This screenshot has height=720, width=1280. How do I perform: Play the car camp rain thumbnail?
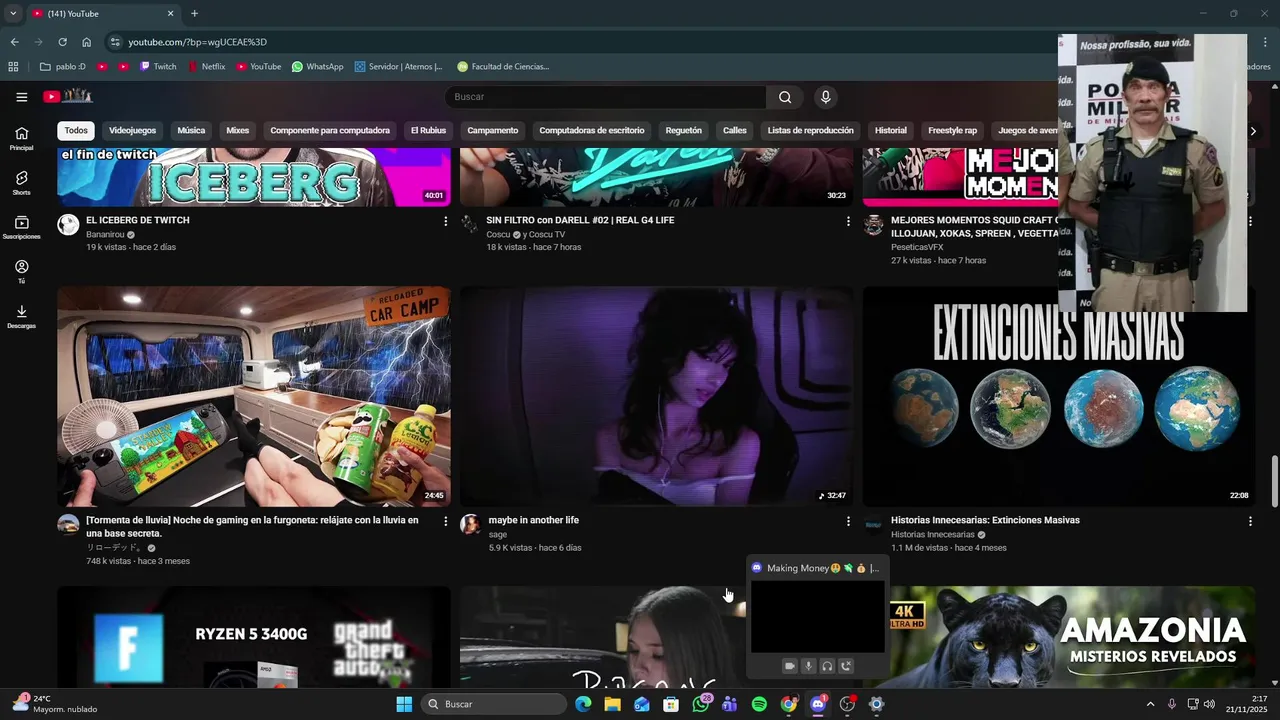[x=254, y=397]
